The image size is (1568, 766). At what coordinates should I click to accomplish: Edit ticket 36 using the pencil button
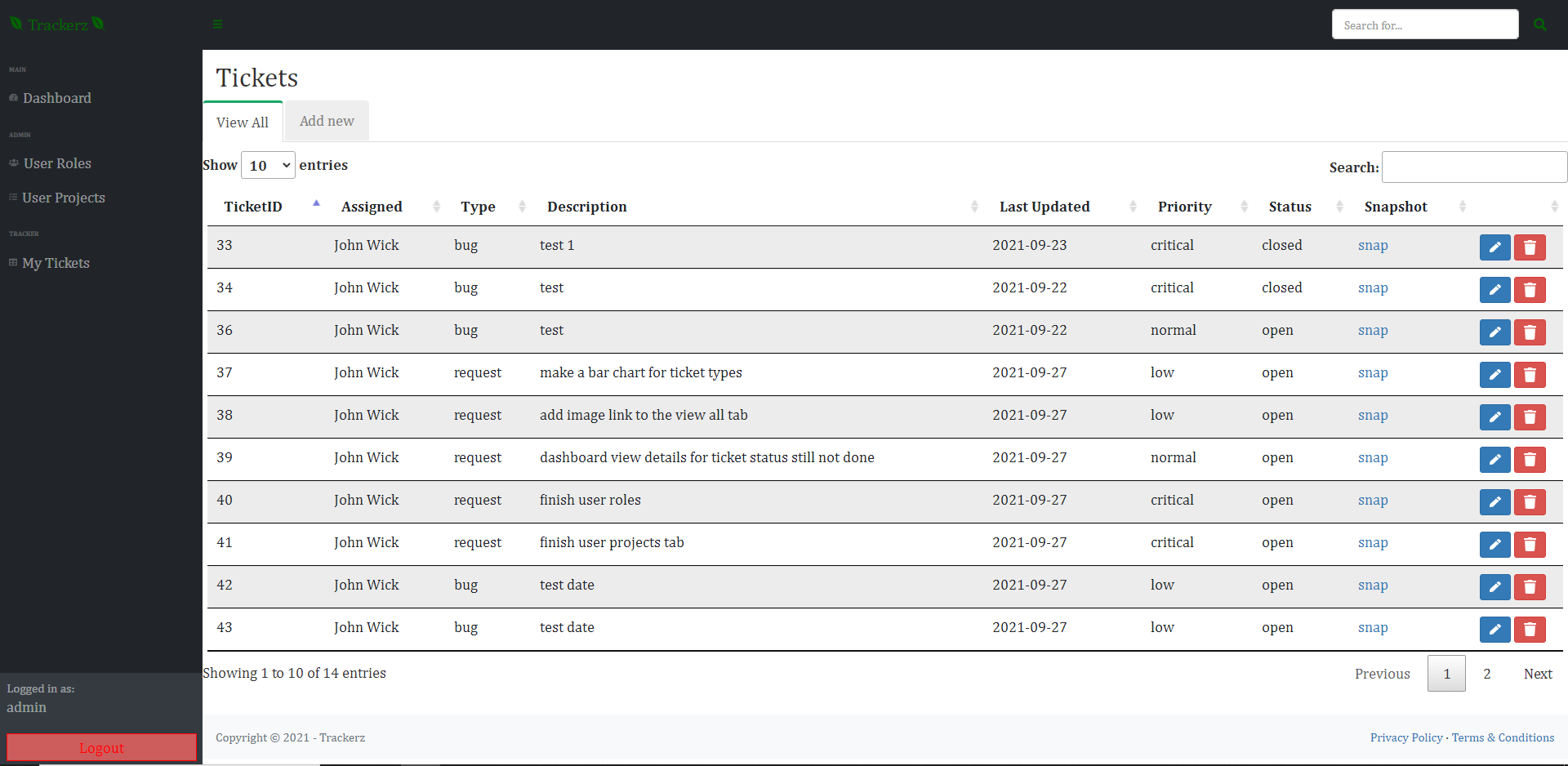(1494, 332)
